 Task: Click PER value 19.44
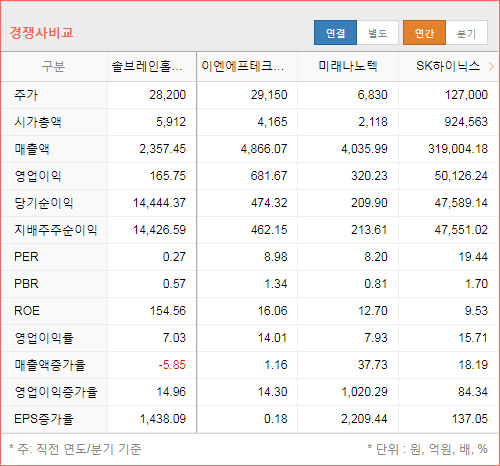(x=473, y=257)
